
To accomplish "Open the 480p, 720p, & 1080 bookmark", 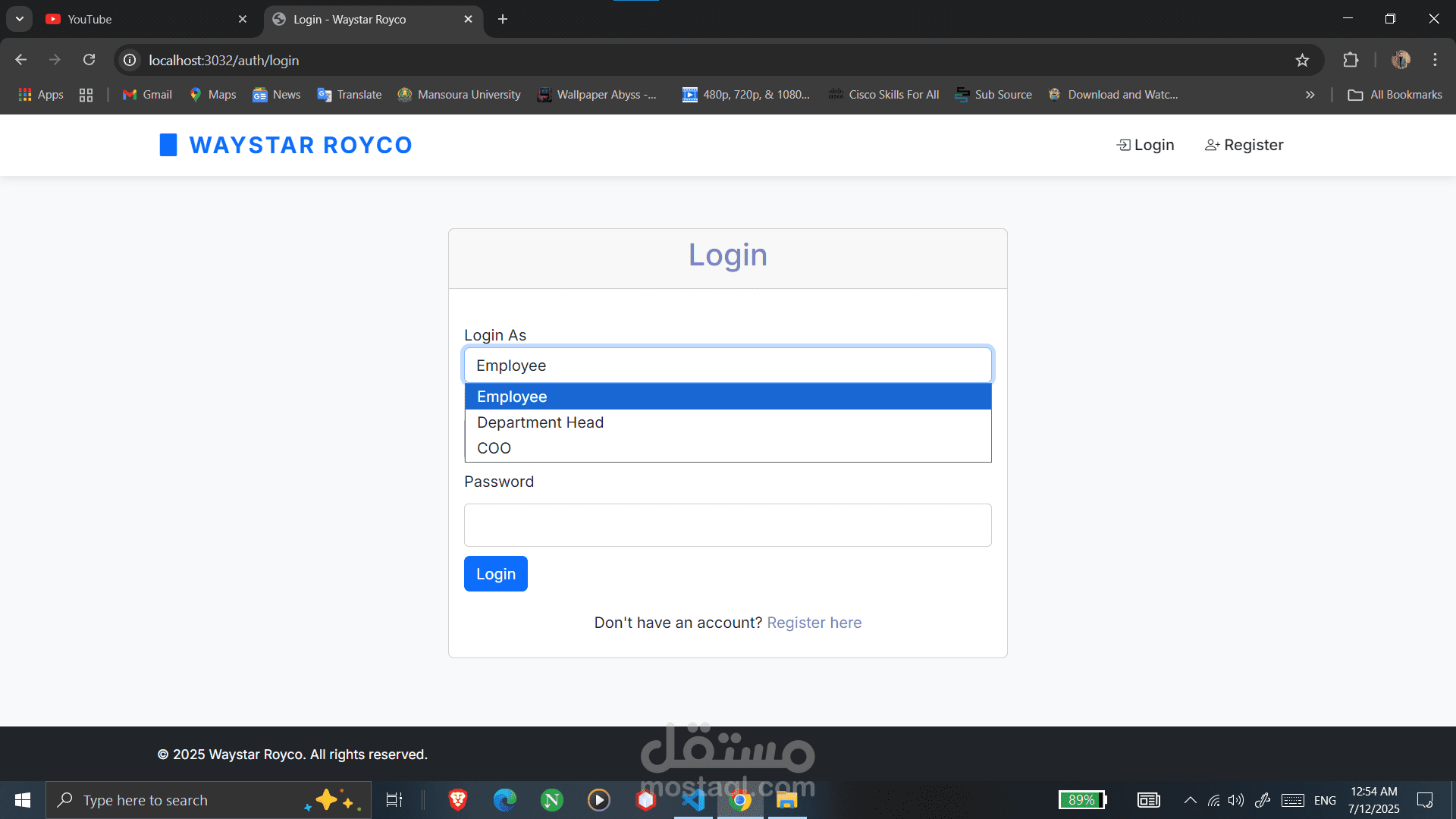I will pos(746,95).
